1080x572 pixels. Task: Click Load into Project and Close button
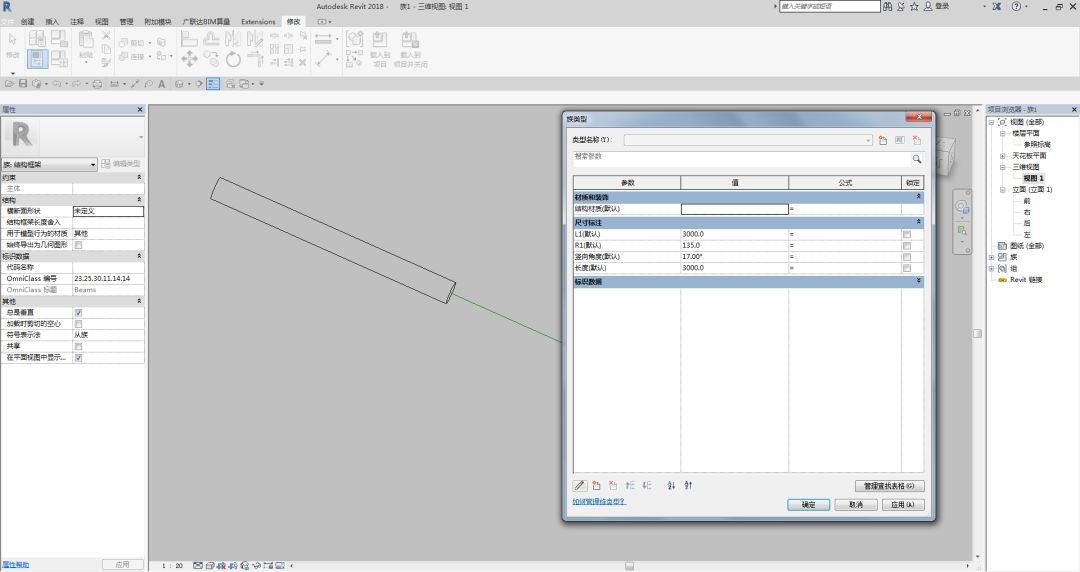click(411, 49)
